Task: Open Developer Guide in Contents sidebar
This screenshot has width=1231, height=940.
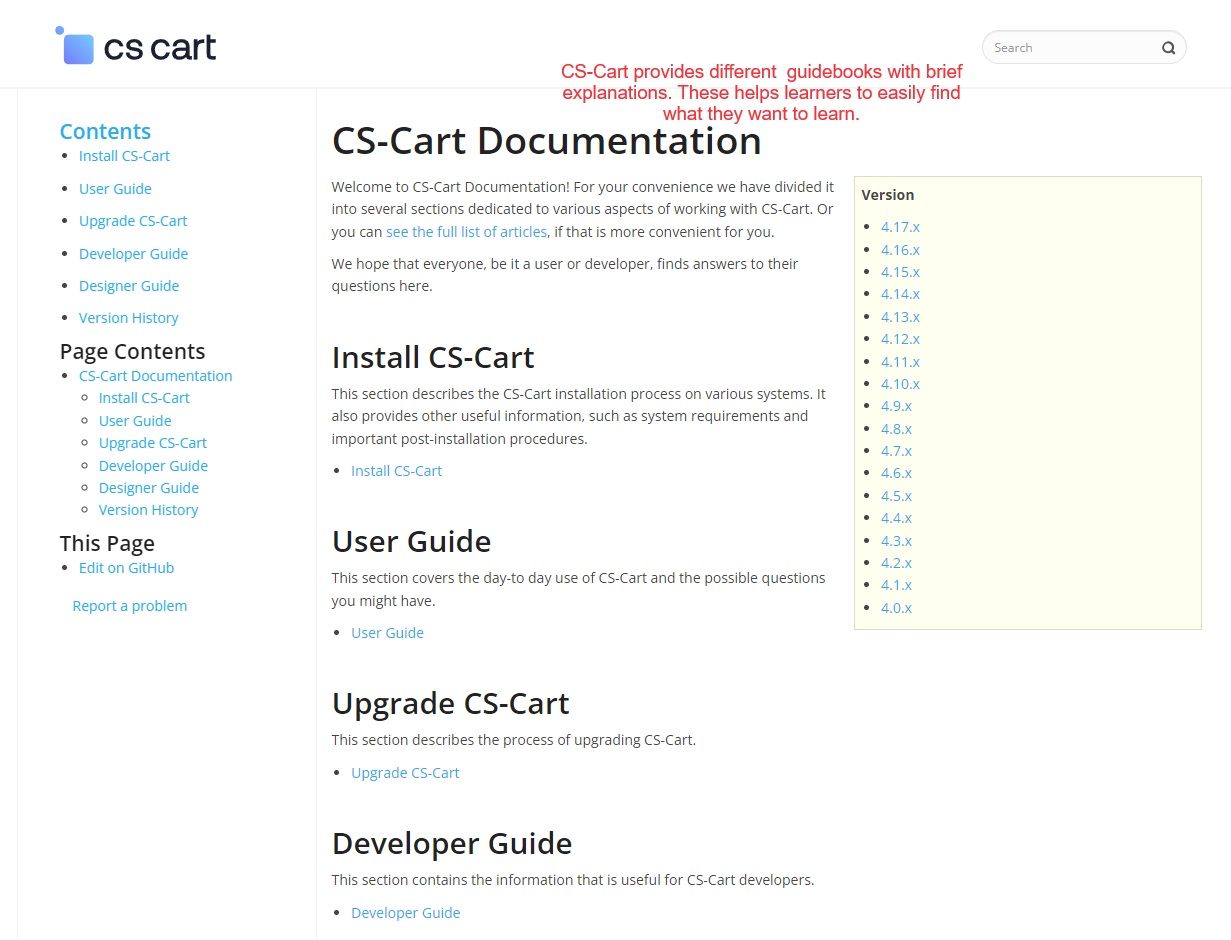Action: click(133, 254)
